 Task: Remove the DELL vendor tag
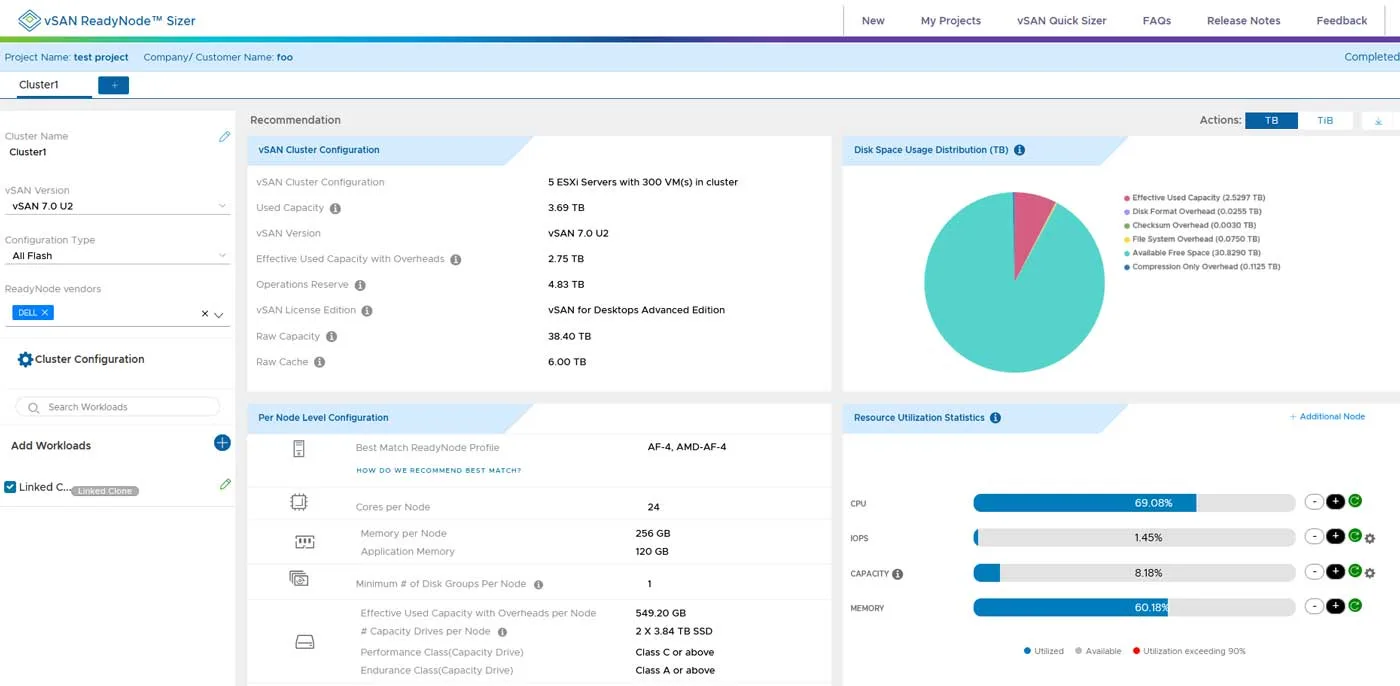tap(45, 313)
